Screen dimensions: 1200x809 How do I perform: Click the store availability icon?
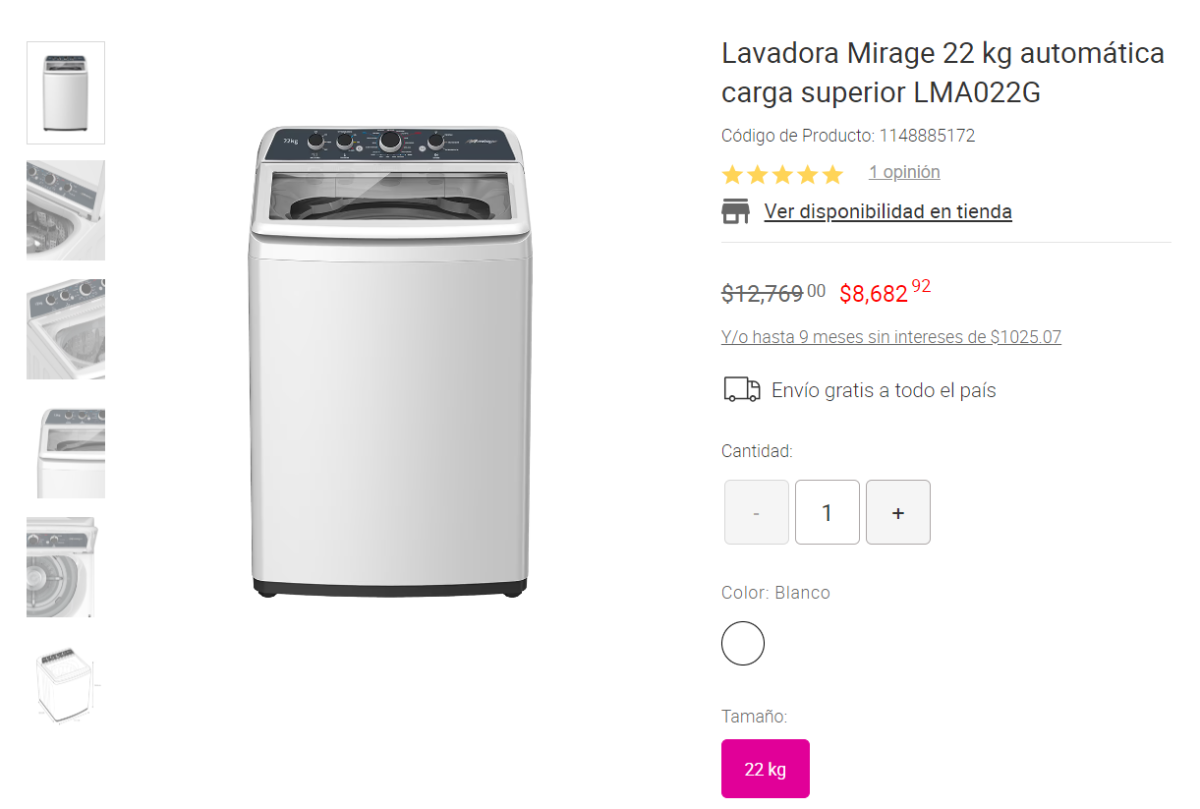(x=736, y=211)
